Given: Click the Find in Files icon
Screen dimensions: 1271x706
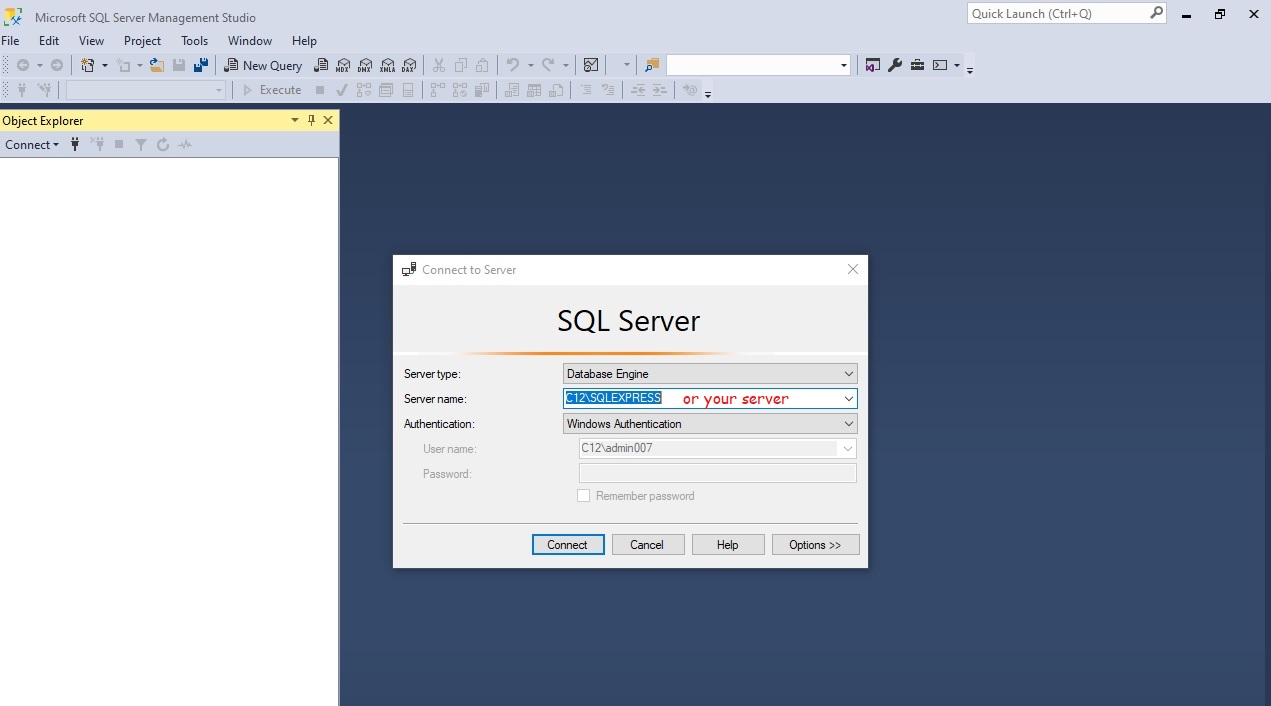Looking at the screenshot, I should (x=652, y=65).
